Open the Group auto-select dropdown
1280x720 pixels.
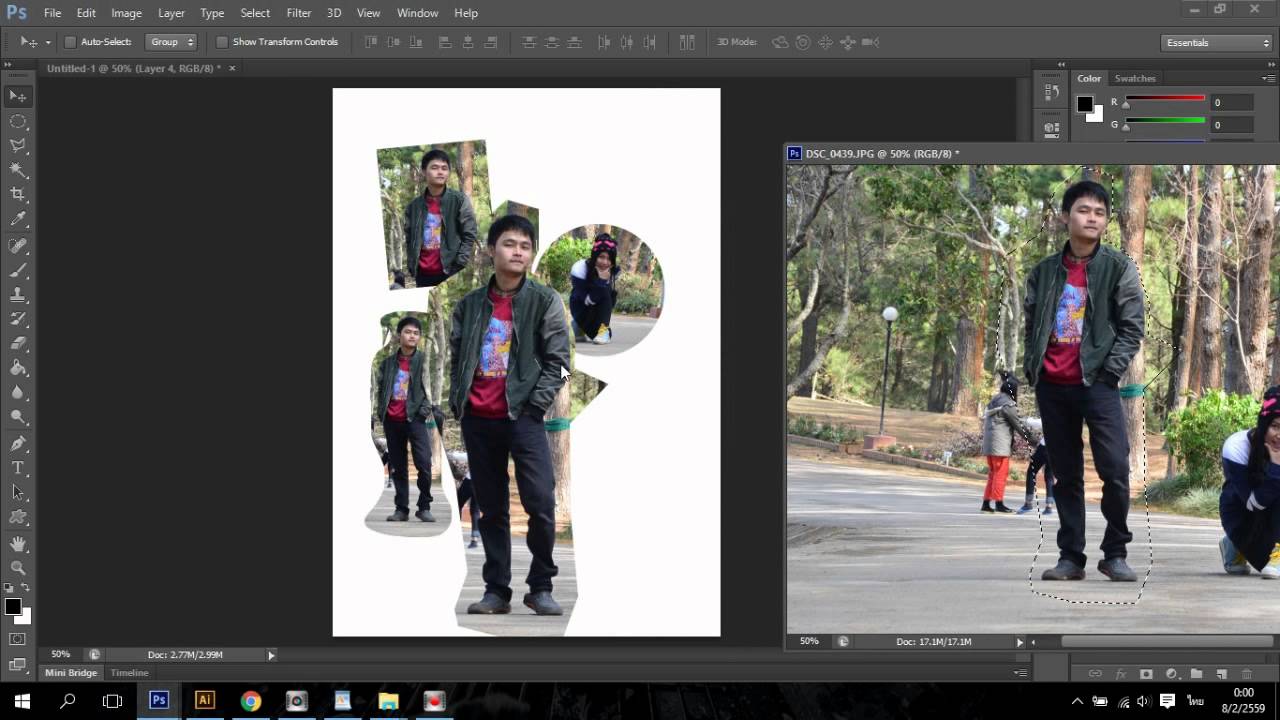click(x=171, y=42)
